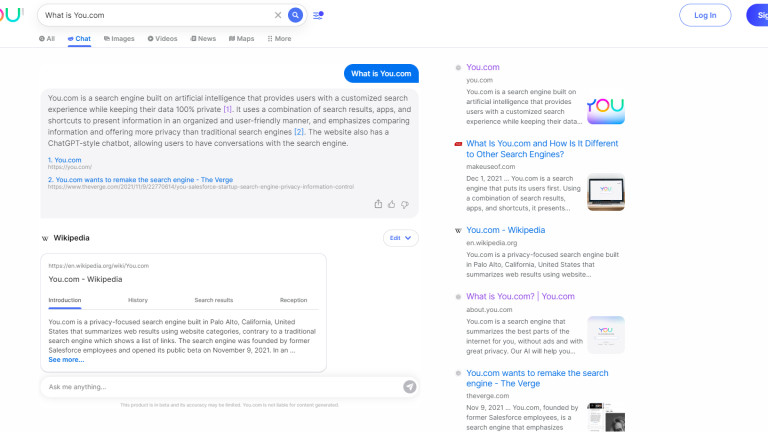Image resolution: width=768 pixels, height=432 pixels.
Task: Click the YOU logo in the header
Action: coord(11,14)
